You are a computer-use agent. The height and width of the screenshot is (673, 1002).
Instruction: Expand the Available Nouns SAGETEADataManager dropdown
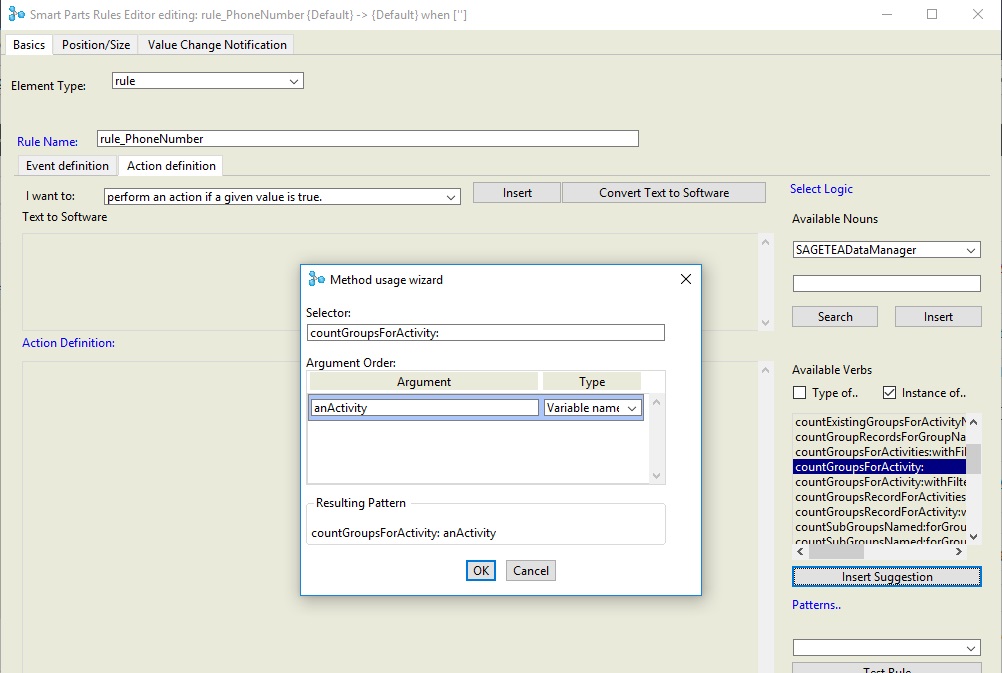tap(971, 250)
